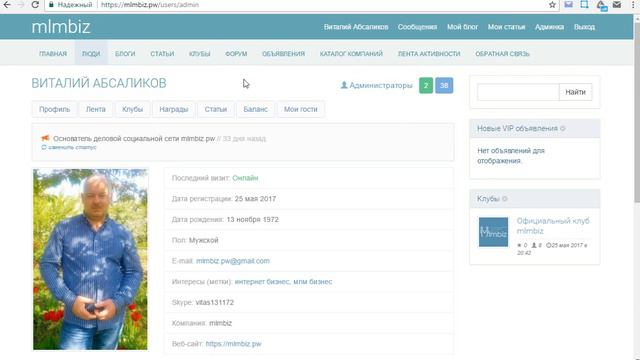The height and width of the screenshot is (360, 640).
Task: Switch to the Мои гости tab
Action: pos(300,109)
